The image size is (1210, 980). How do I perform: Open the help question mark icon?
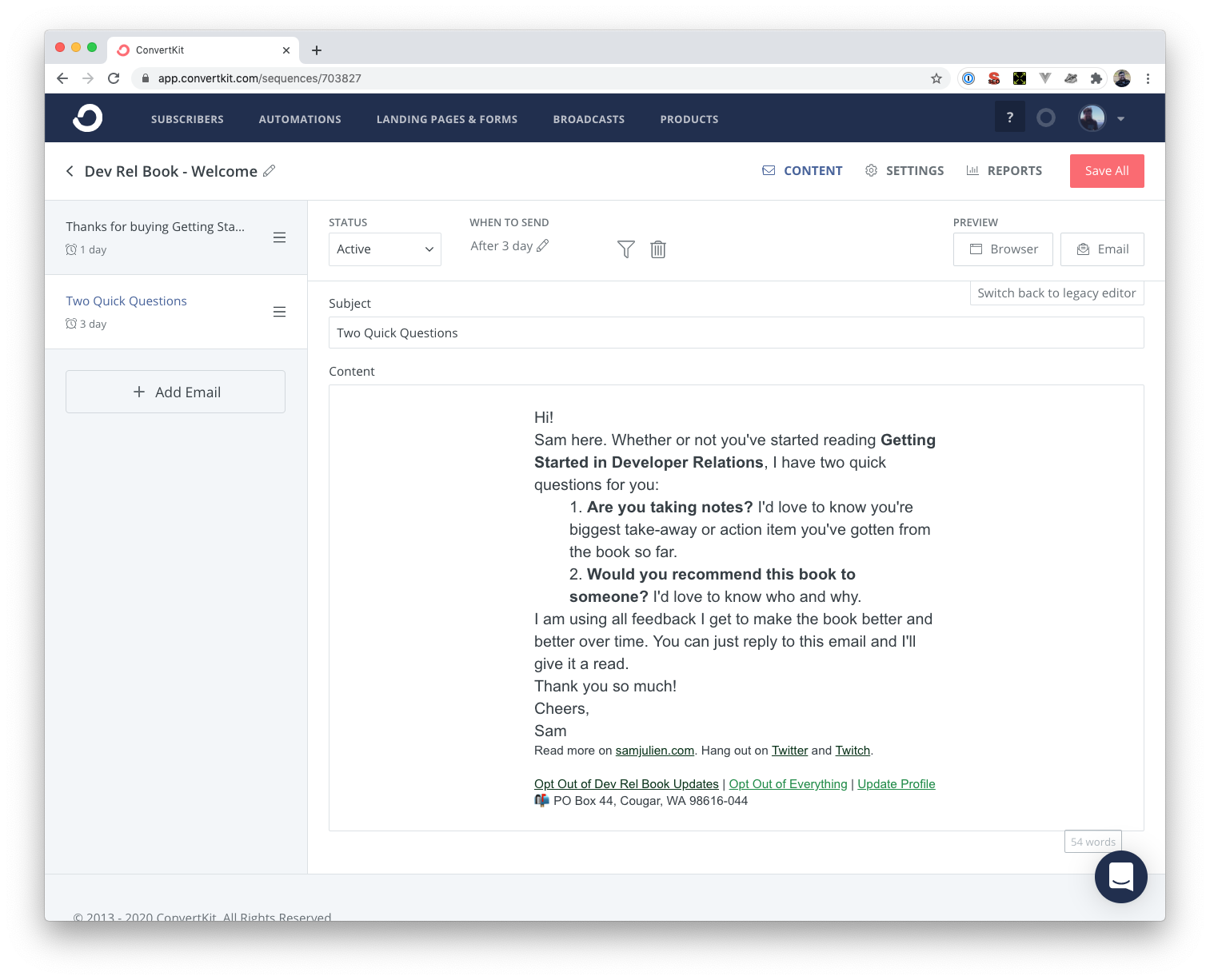coord(1009,118)
